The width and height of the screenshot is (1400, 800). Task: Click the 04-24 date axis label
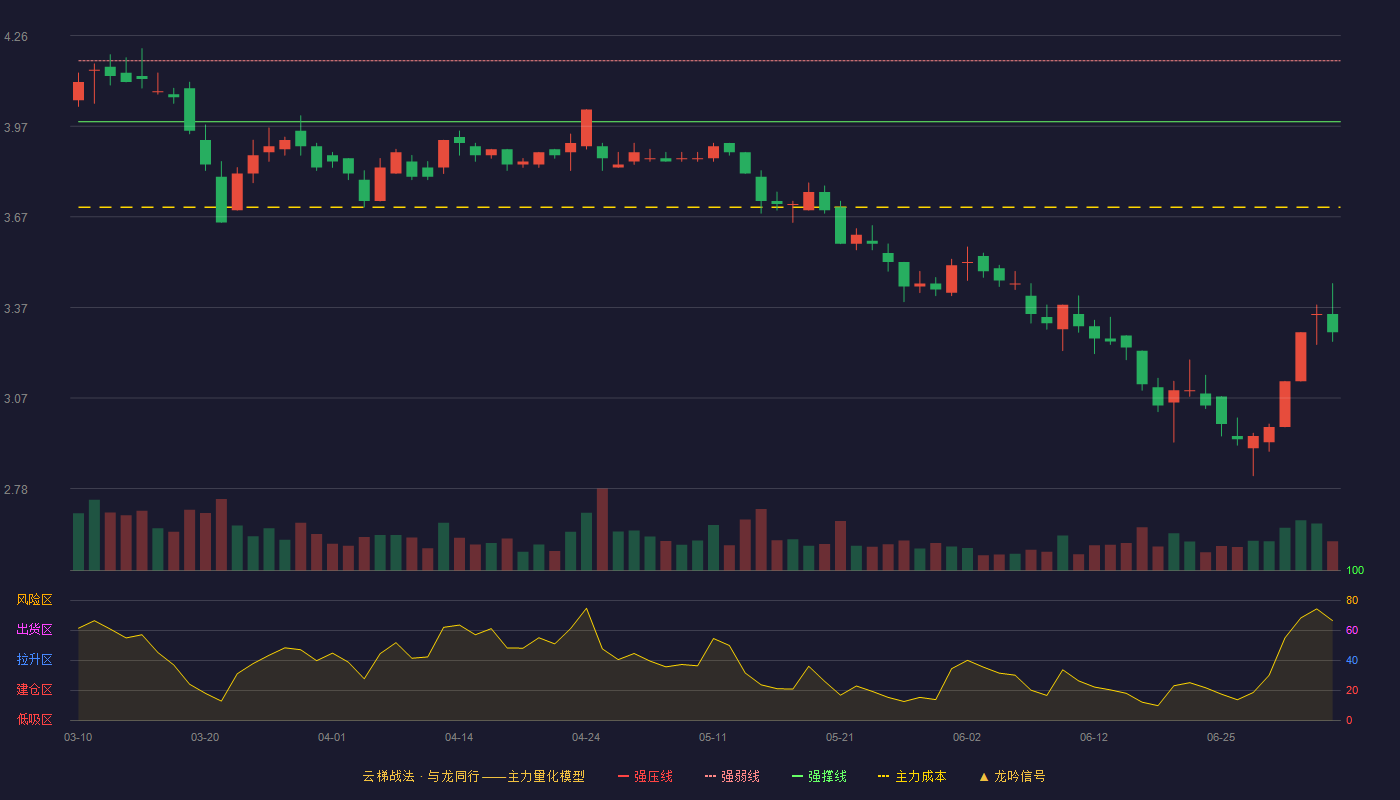click(586, 737)
